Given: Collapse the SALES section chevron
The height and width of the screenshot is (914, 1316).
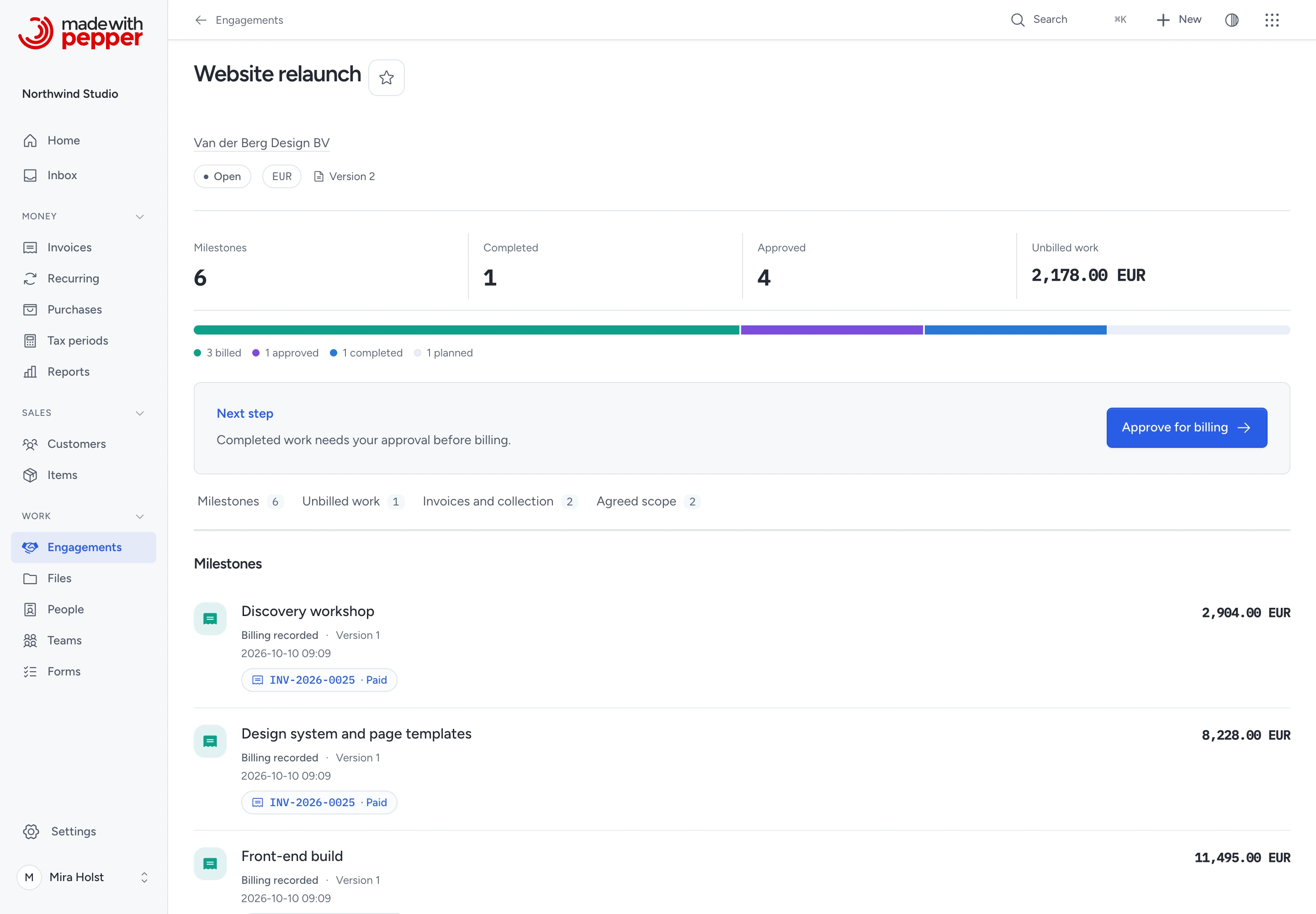Looking at the screenshot, I should click(x=139, y=413).
